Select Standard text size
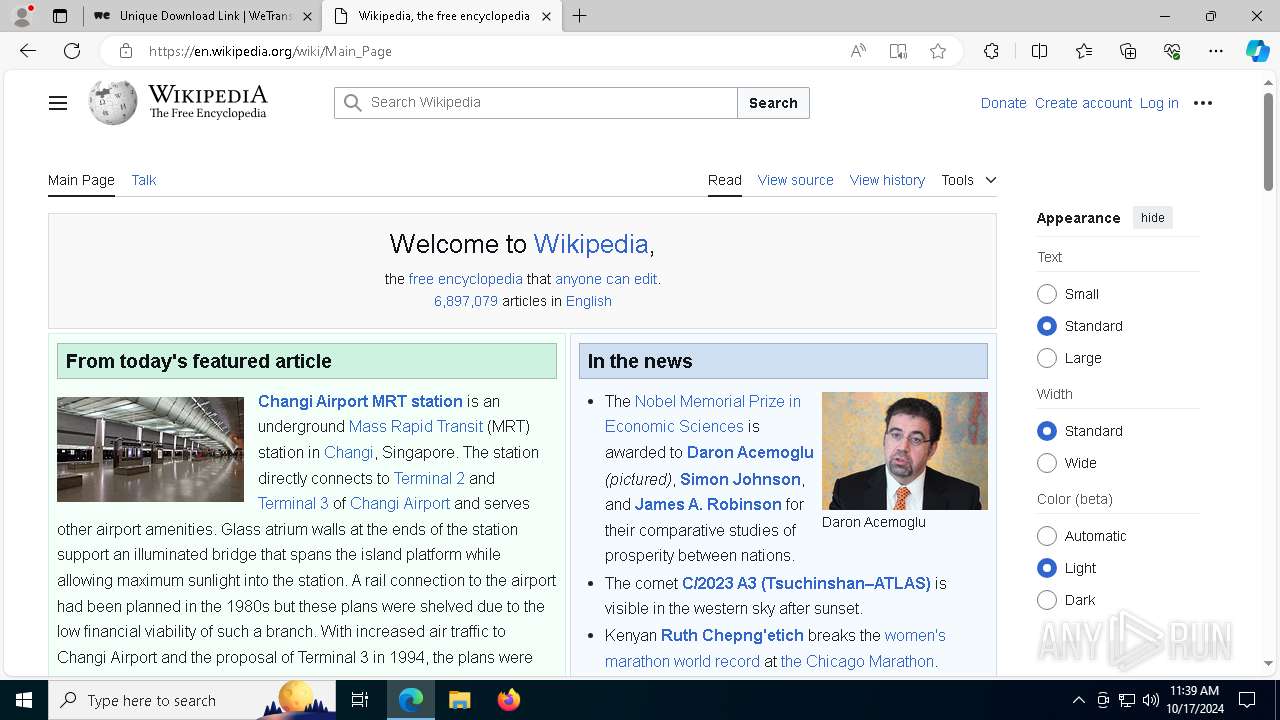1280x720 pixels. pos(1047,326)
